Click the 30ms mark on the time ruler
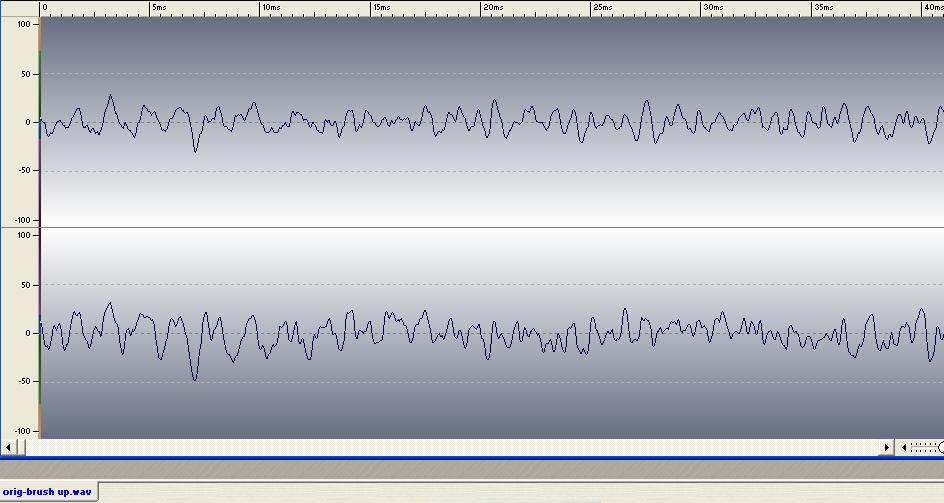The width and height of the screenshot is (944, 503). pos(713,7)
